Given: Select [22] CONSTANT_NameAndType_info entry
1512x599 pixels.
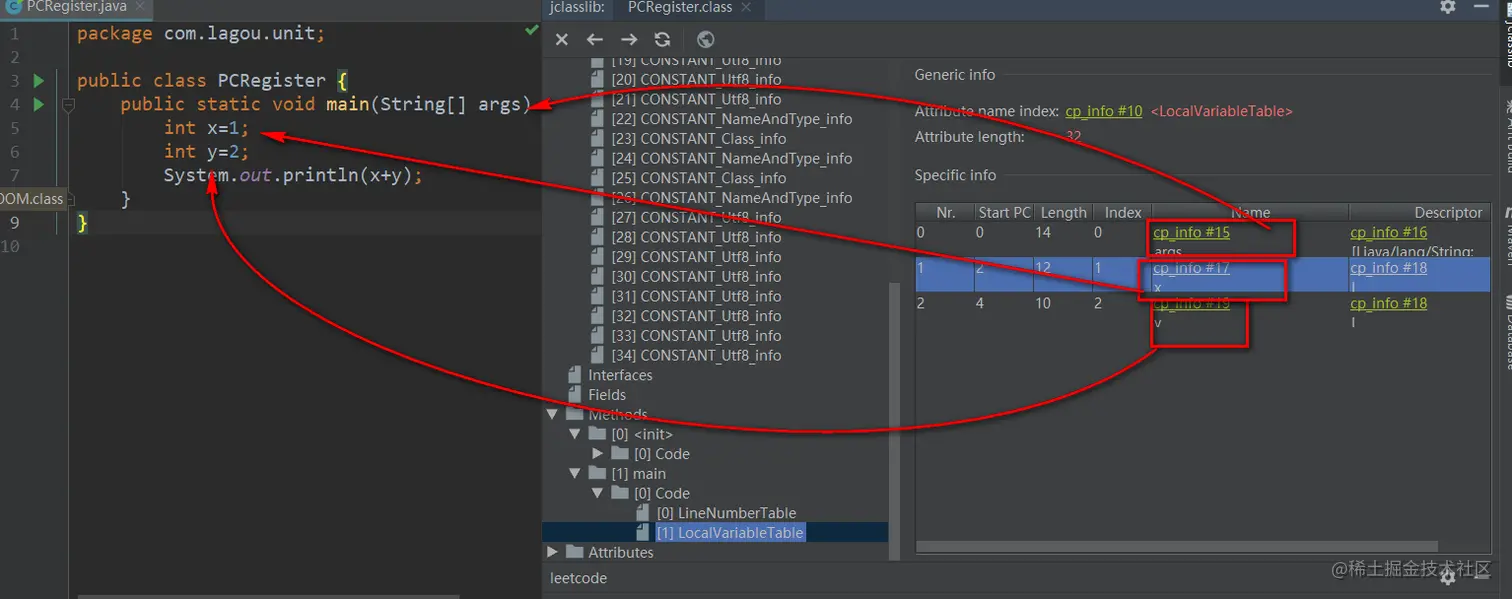Looking at the screenshot, I should click(732, 119).
